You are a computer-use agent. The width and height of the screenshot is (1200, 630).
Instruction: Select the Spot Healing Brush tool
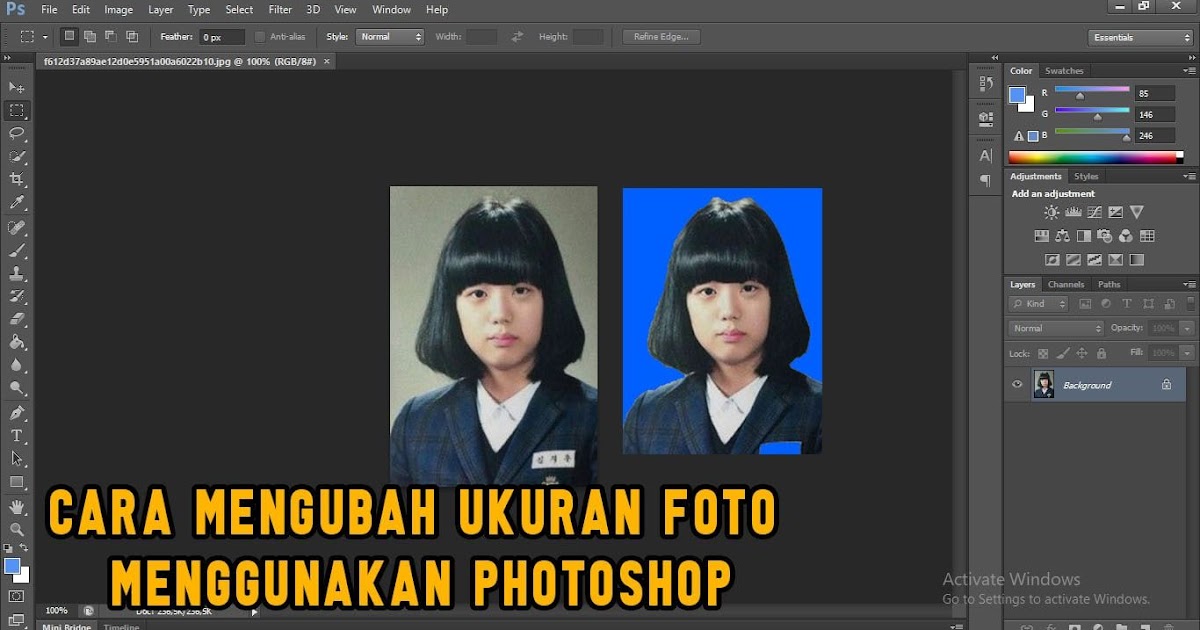[x=17, y=228]
